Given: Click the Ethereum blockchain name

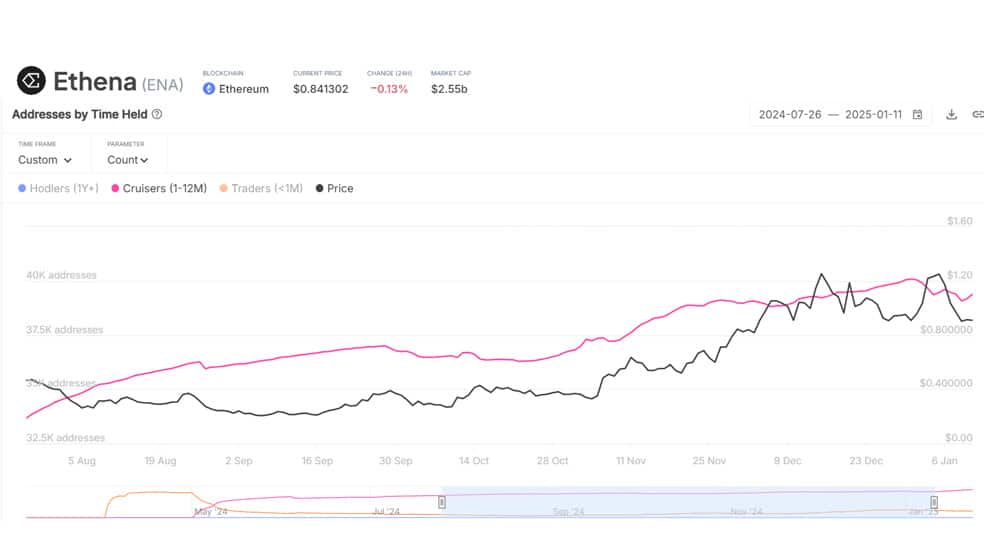Looking at the screenshot, I should click(x=243, y=89).
